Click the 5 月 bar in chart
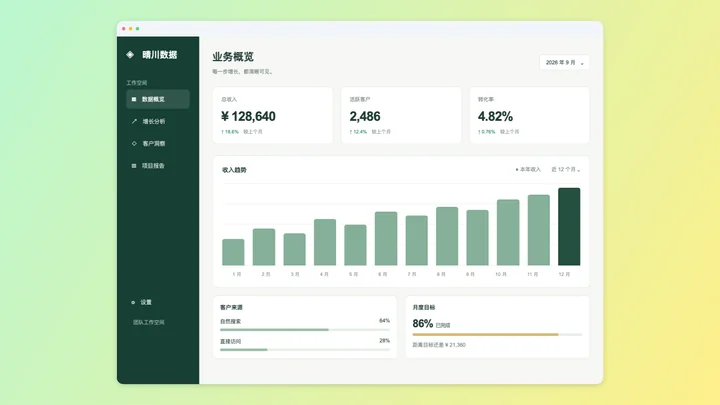This screenshot has height=405, width=720. tap(355, 245)
